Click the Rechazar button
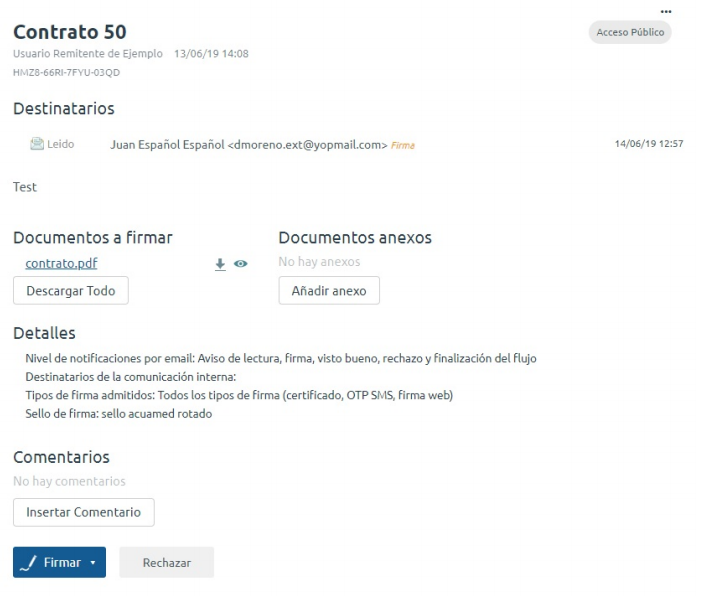This screenshot has width=708, height=596. pyautogui.click(x=167, y=563)
